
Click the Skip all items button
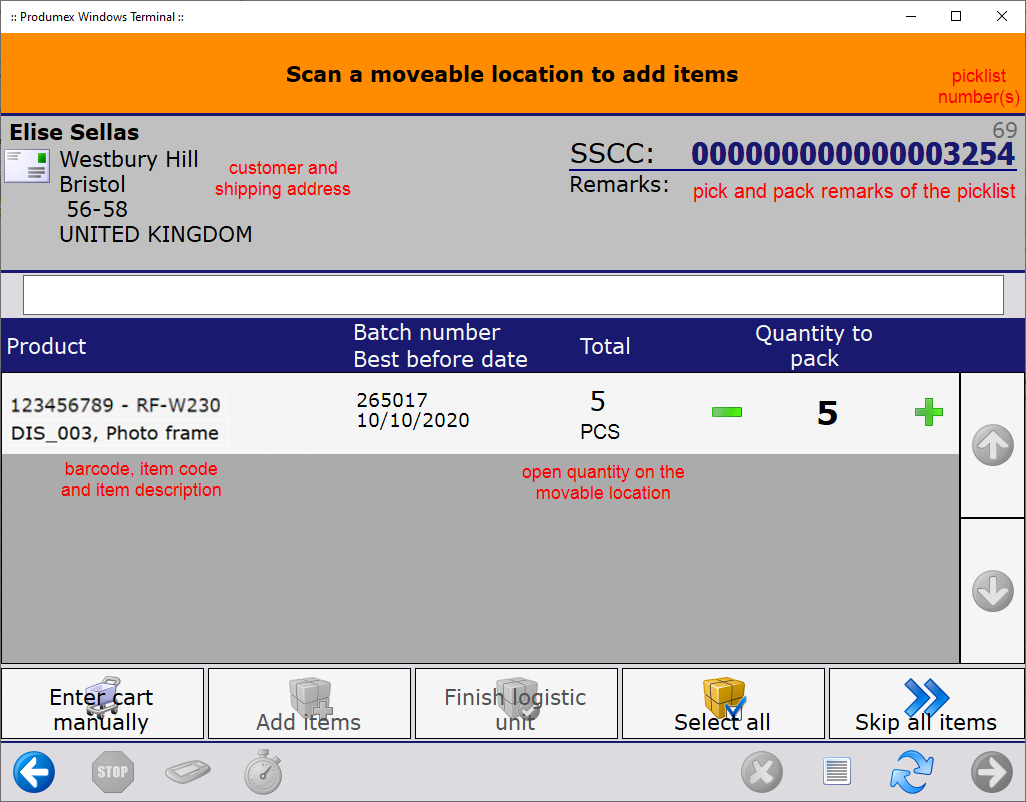[926, 704]
